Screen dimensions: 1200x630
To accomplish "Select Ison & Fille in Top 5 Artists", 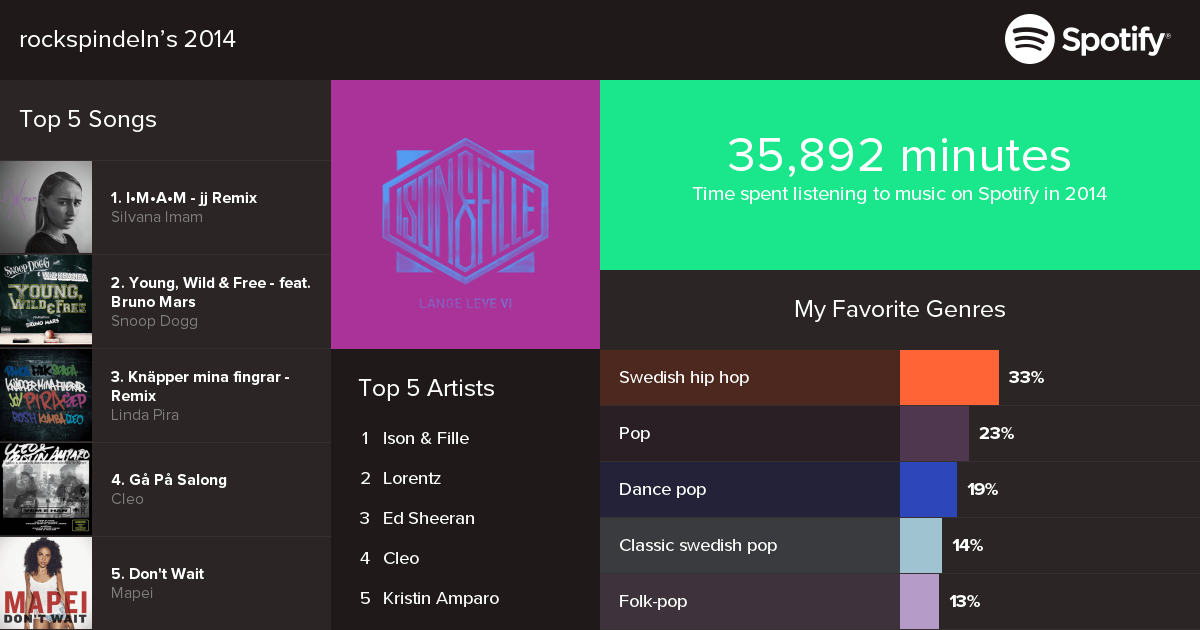I will (426, 438).
